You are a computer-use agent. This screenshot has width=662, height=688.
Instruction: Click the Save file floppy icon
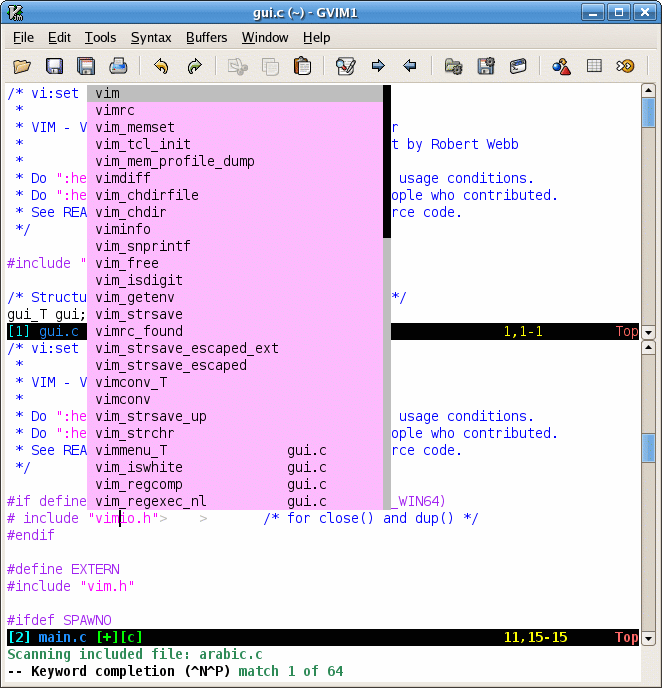coord(54,67)
